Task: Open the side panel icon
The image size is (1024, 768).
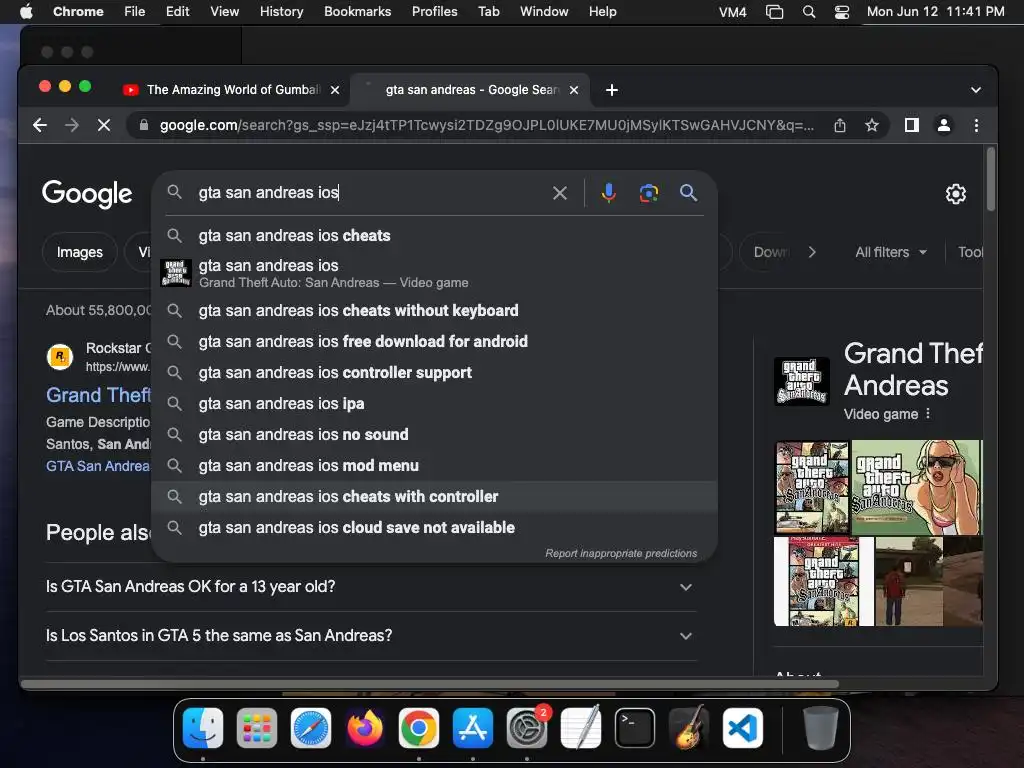Action: [x=912, y=125]
